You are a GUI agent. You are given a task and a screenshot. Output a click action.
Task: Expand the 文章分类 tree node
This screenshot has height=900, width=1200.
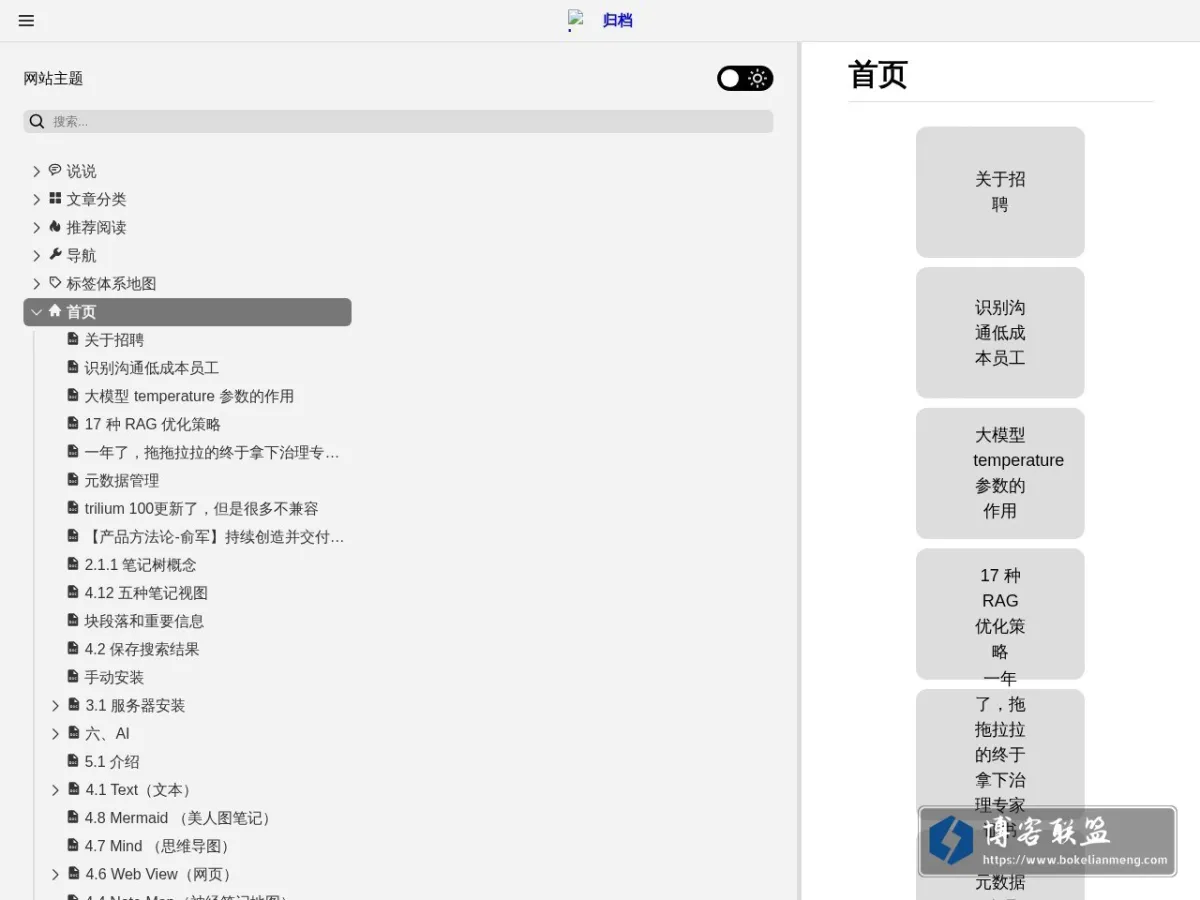click(37, 200)
